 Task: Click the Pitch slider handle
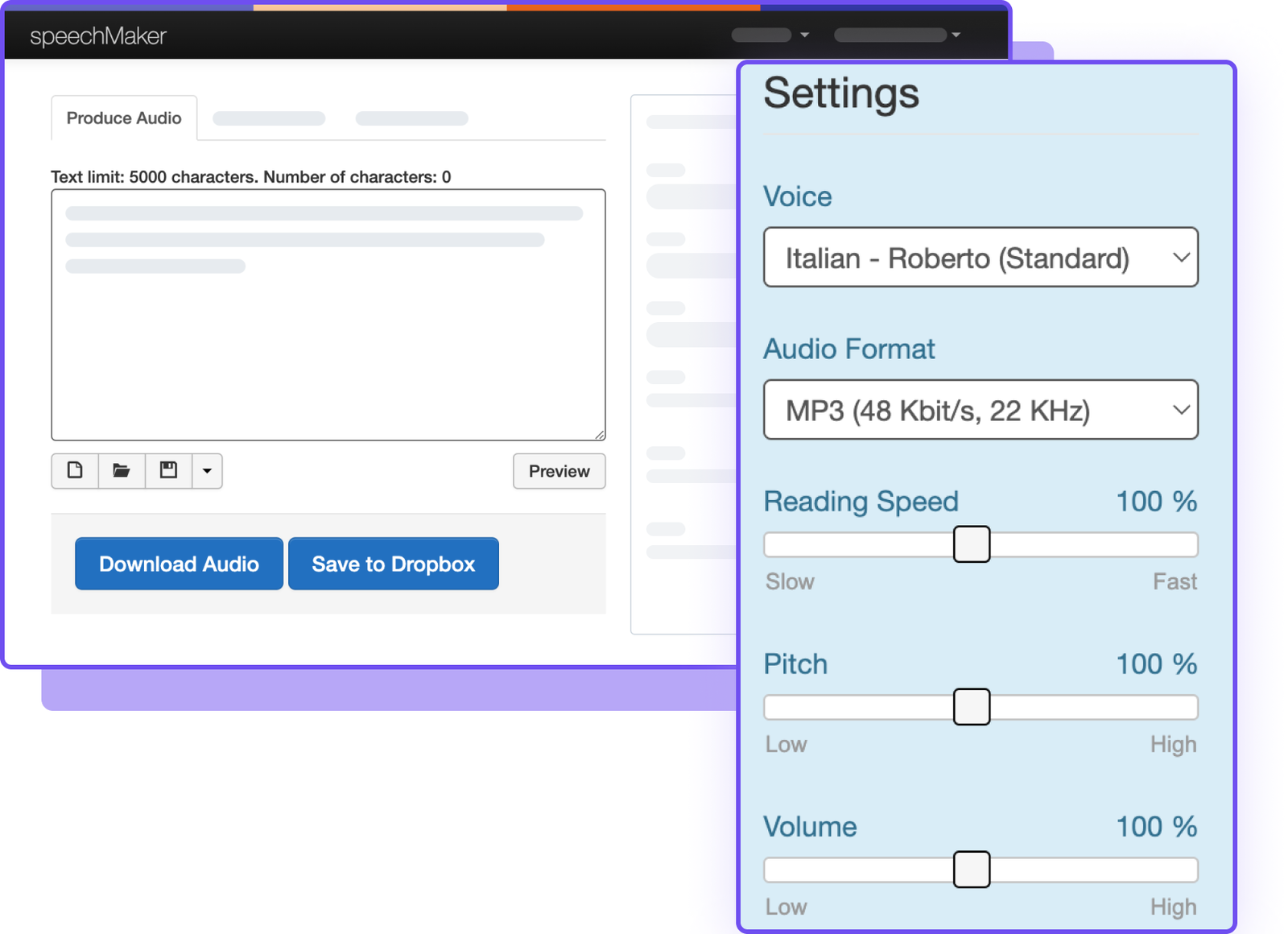coord(972,707)
